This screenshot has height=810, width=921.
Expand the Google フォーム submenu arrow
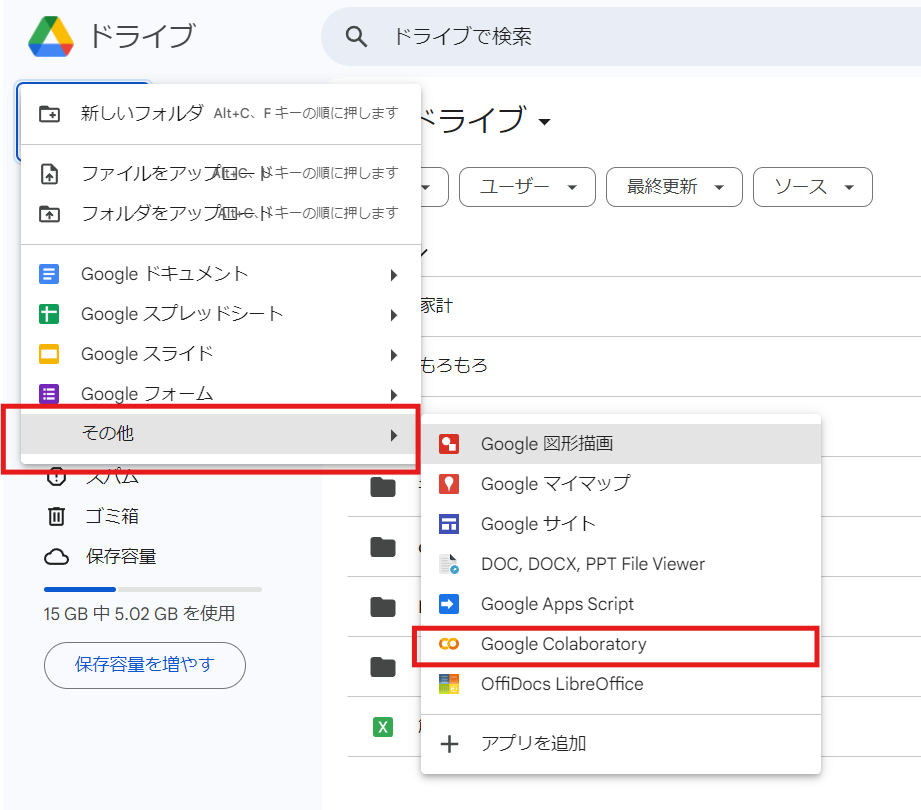[394, 395]
